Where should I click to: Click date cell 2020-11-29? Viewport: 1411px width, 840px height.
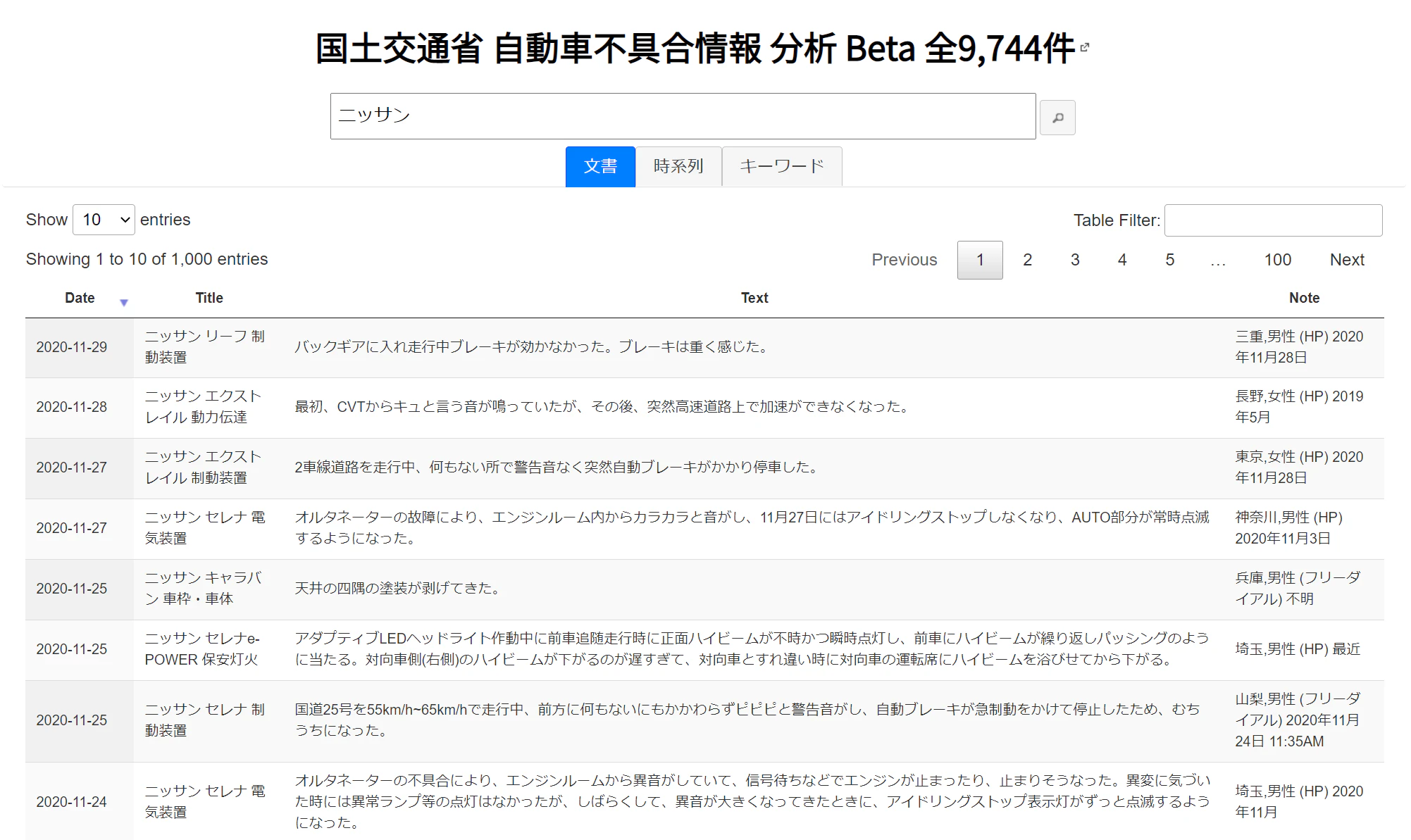coord(72,347)
